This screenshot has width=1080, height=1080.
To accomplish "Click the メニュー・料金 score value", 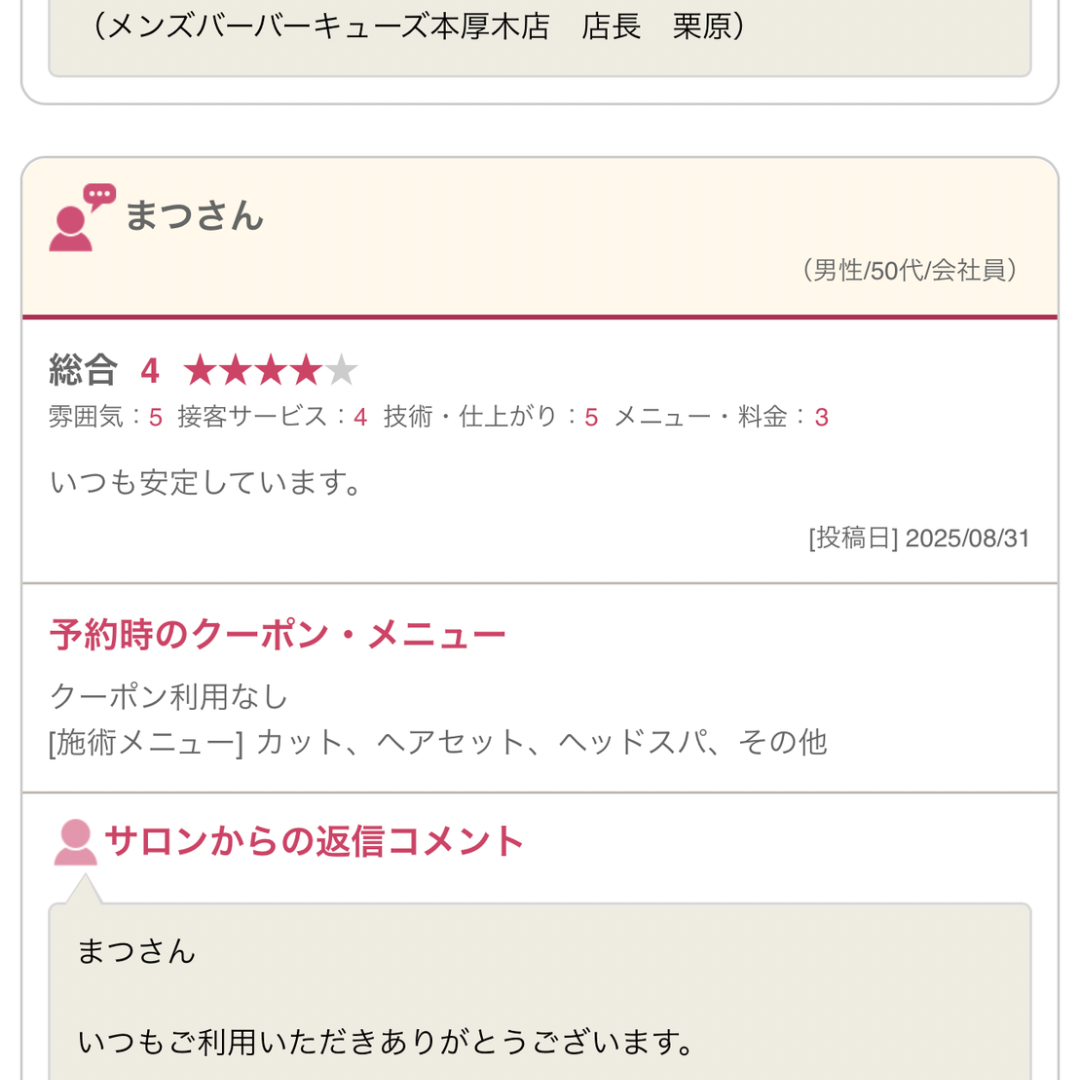I will 821,418.
